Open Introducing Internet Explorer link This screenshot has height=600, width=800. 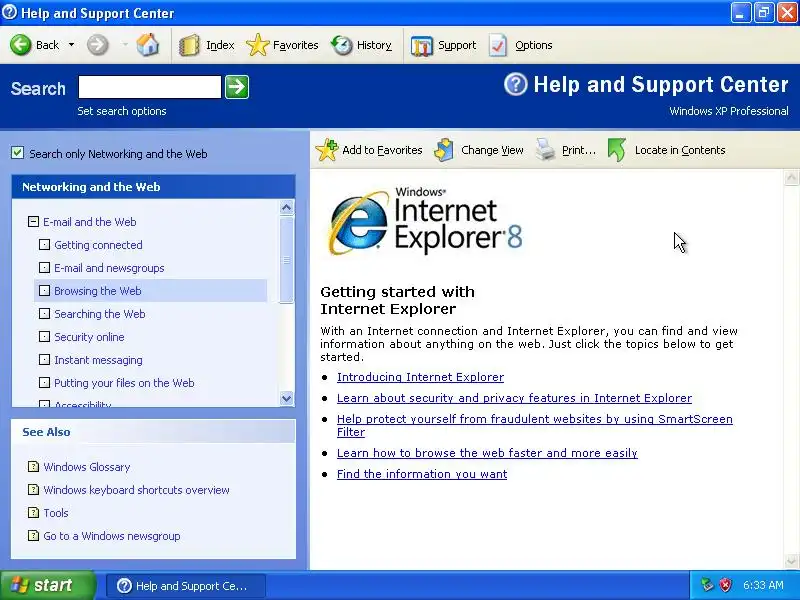(x=420, y=377)
